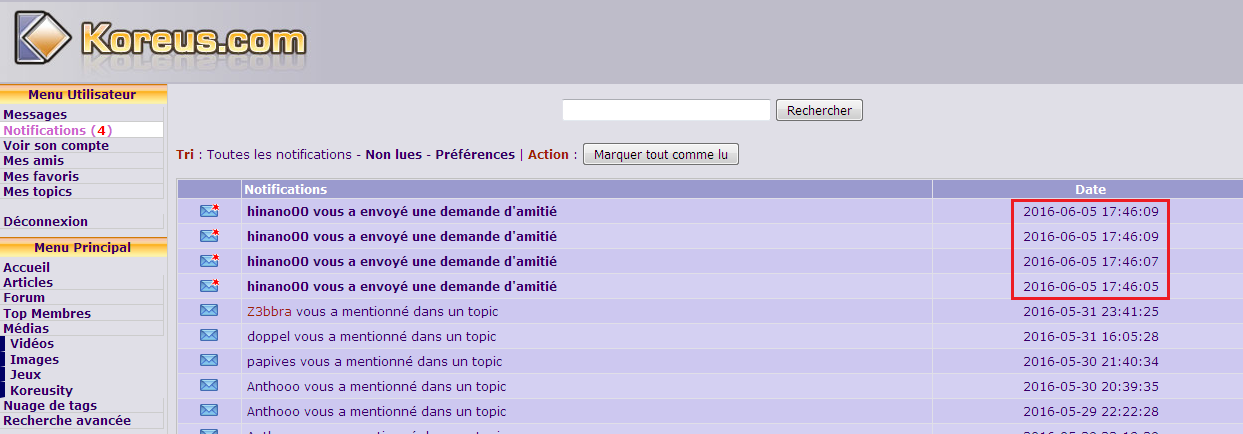The image size is (1243, 434).
Task: Click the Koreus.com logo
Action: [160, 40]
